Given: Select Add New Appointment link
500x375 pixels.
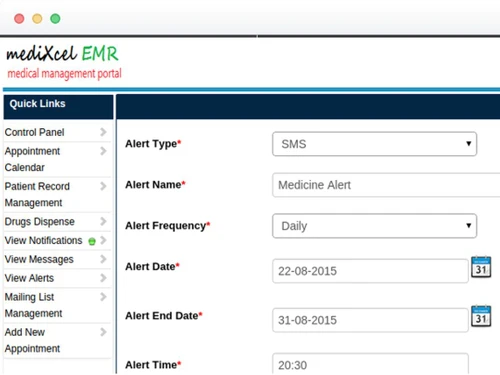Looking at the screenshot, I should [x=32, y=340].
